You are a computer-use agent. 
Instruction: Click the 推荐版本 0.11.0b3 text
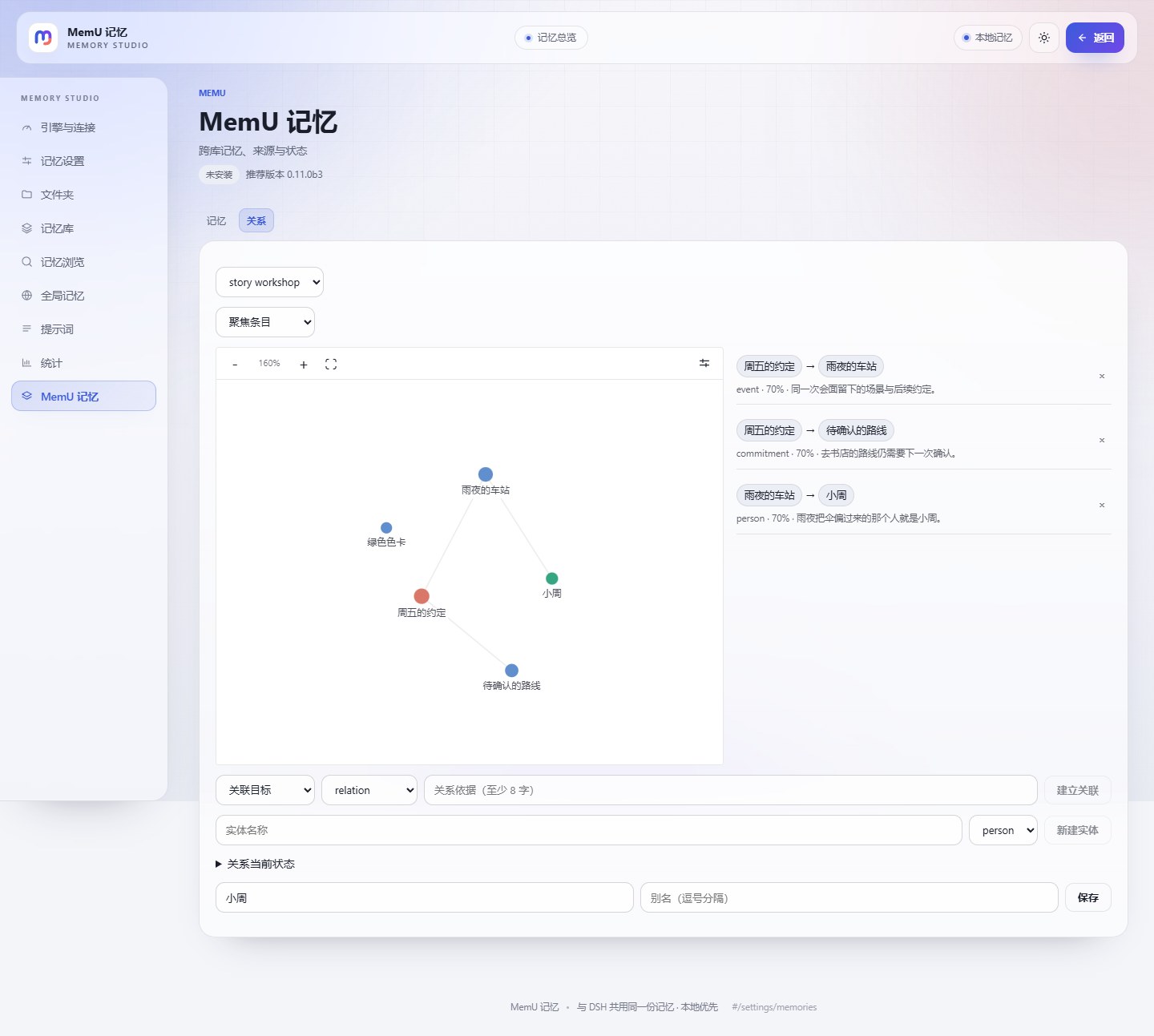point(284,175)
